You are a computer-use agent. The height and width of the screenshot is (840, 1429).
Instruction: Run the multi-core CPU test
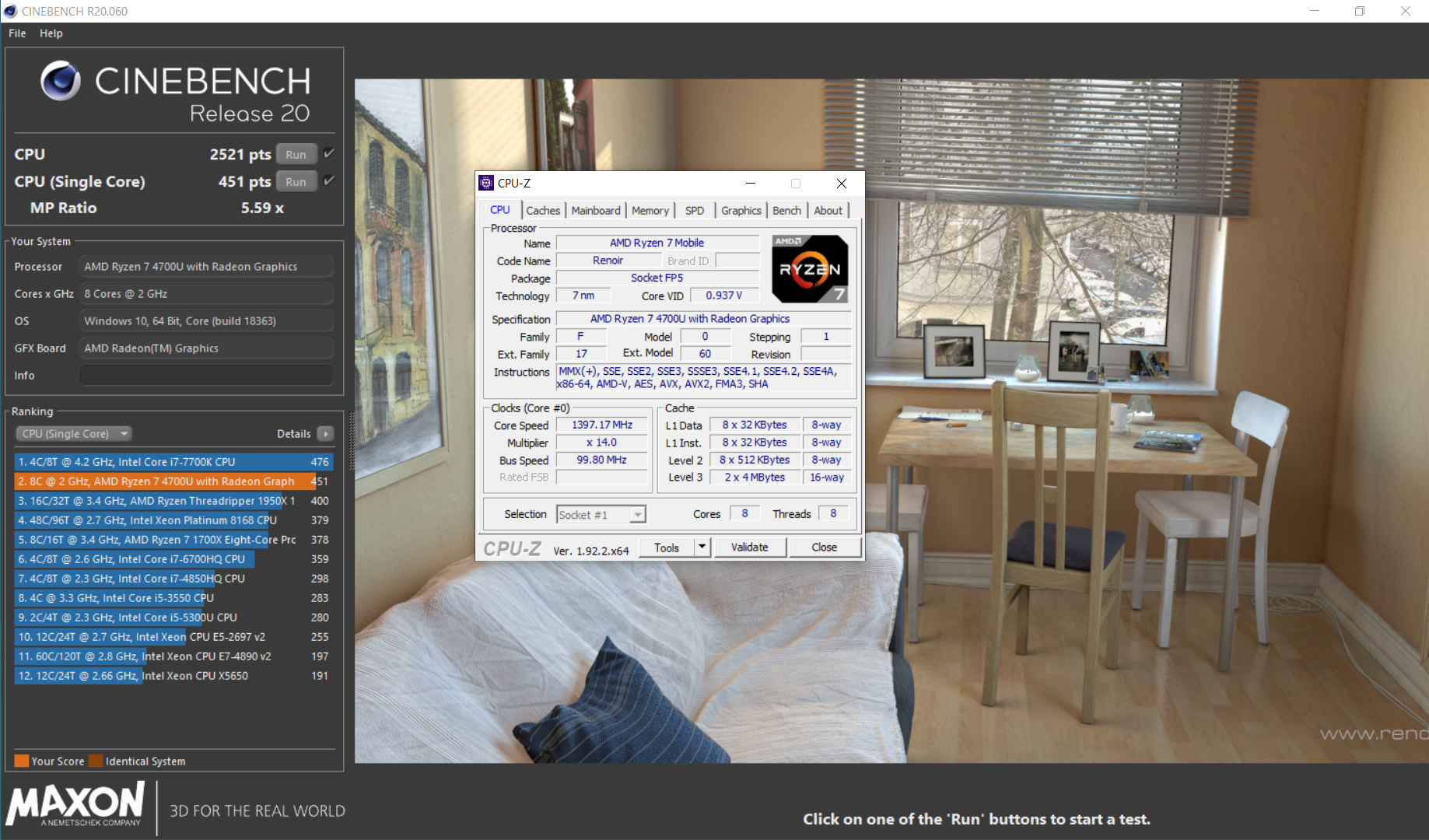click(296, 154)
